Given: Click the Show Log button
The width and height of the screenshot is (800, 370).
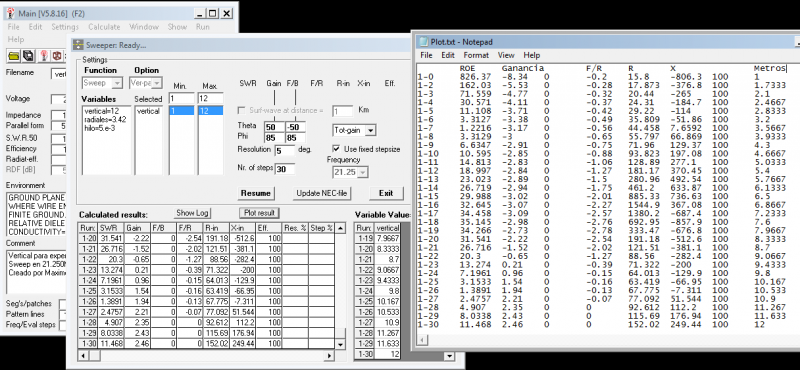Looking at the screenshot, I should (193, 213).
